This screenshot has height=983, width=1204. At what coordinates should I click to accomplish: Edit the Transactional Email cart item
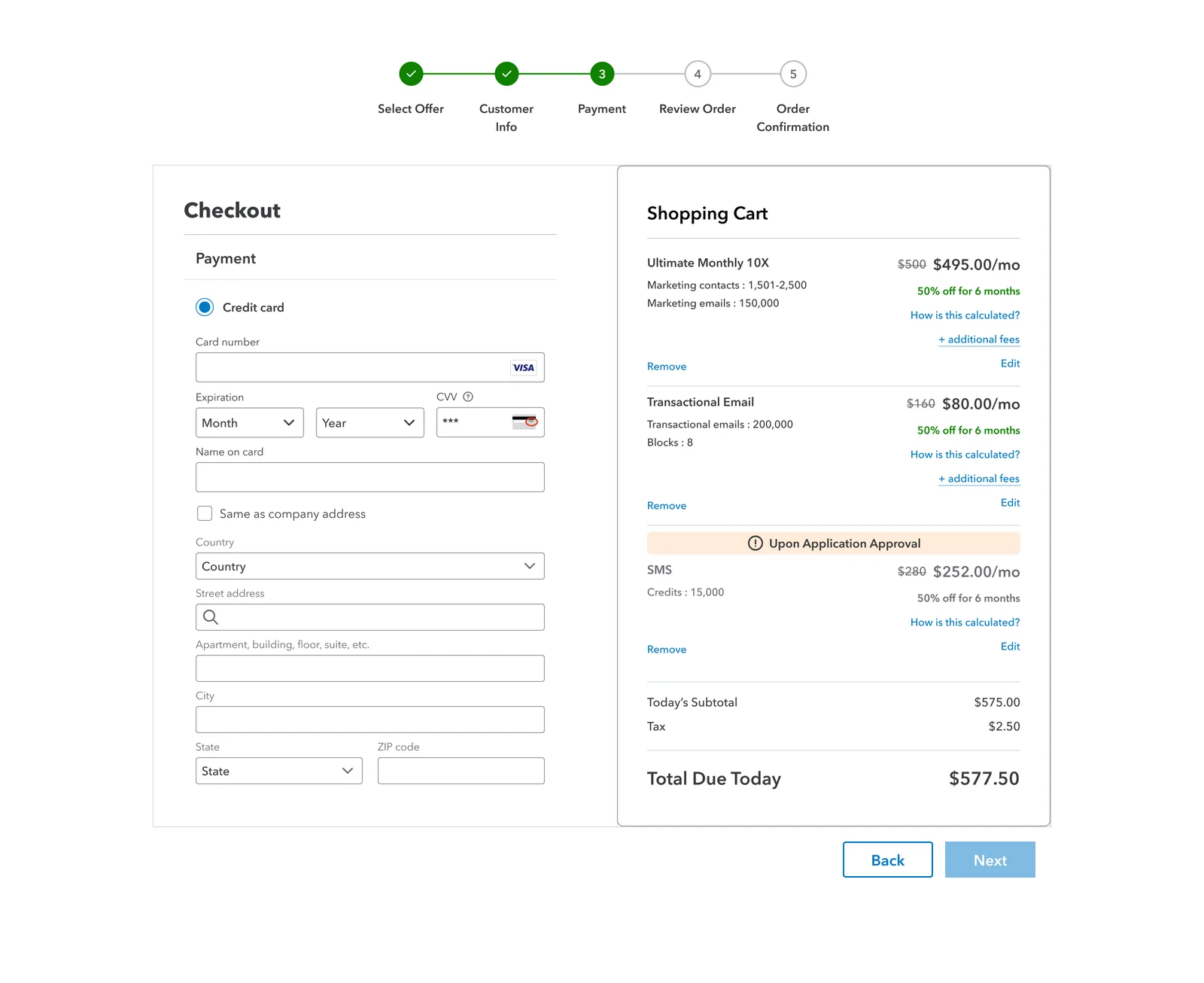(1011, 502)
